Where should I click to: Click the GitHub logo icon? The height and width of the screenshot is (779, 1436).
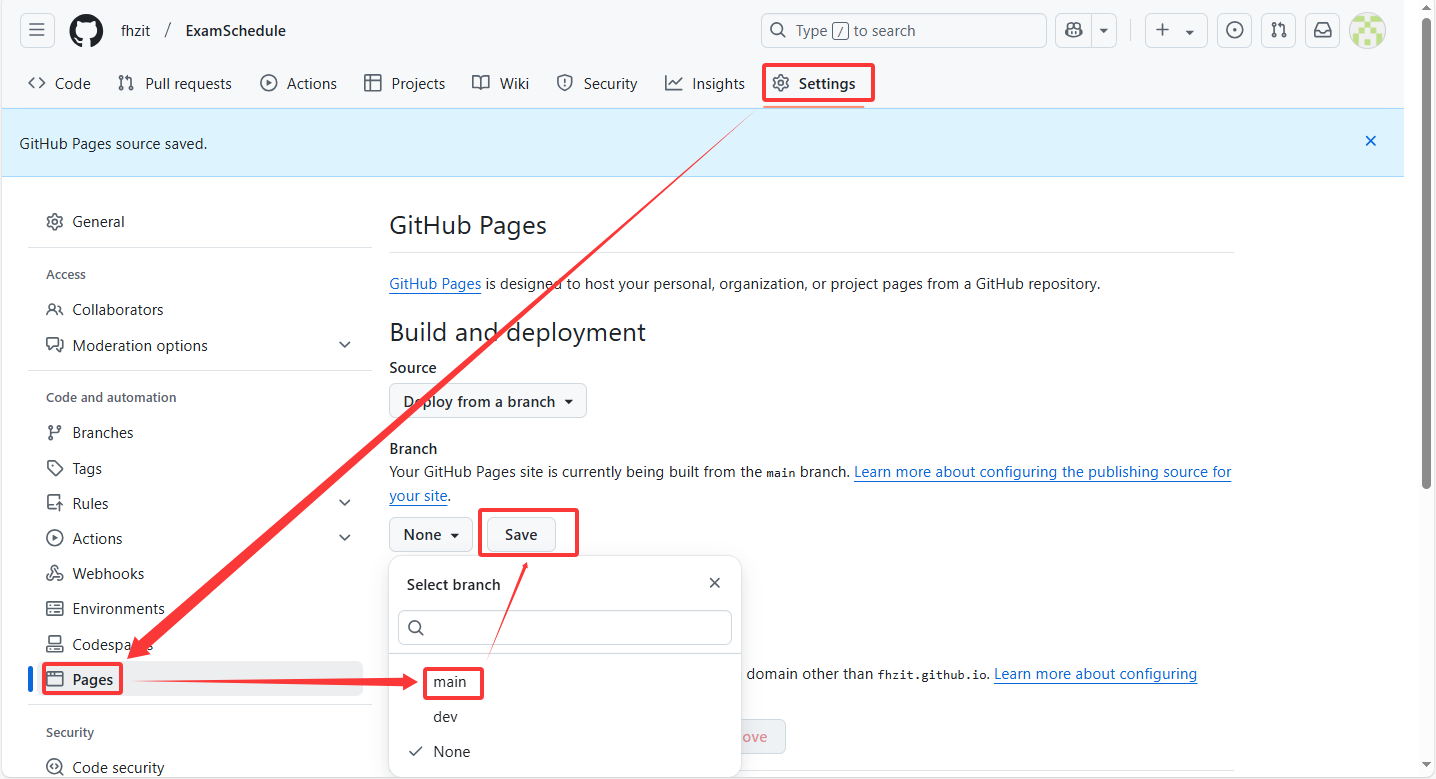[x=86, y=31]
